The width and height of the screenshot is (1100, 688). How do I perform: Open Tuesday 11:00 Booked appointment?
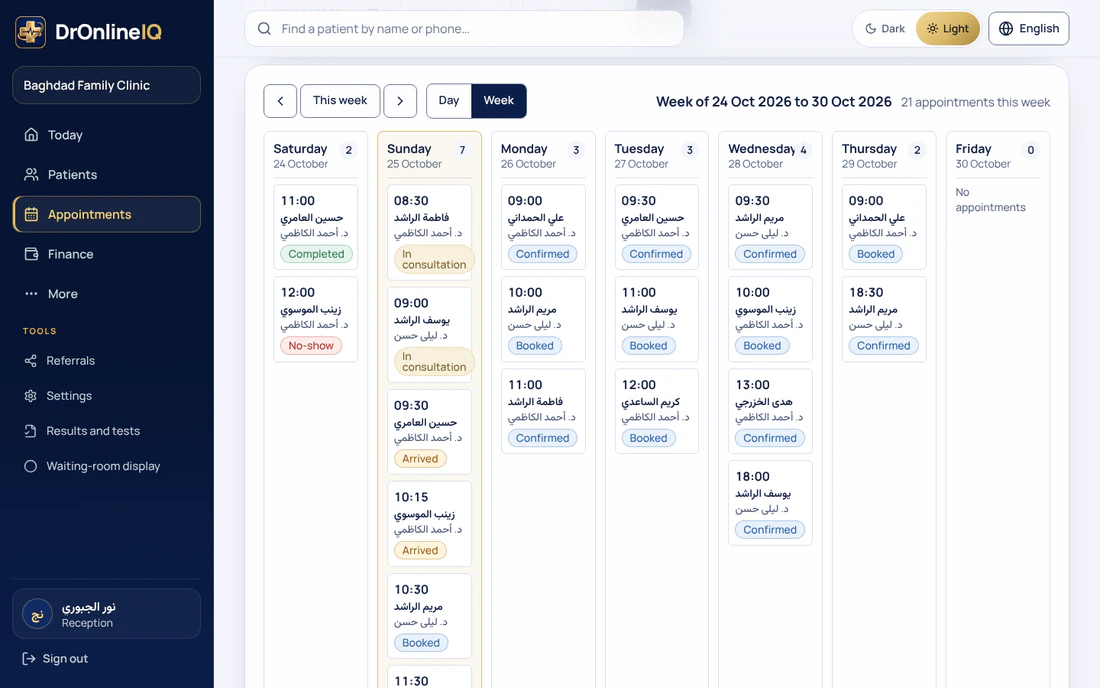(x=657, y=319)
